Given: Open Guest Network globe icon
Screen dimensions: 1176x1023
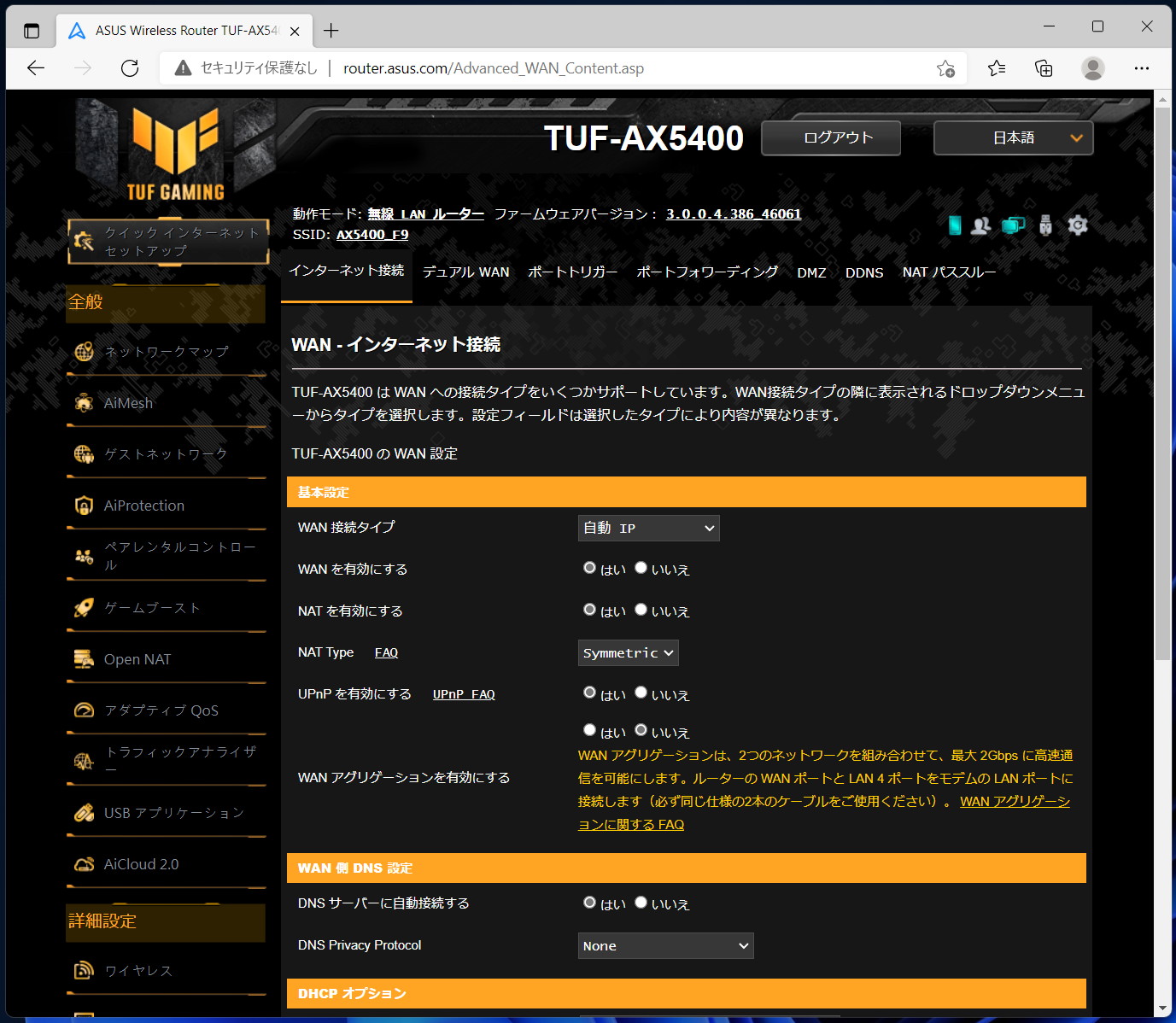Looking at the screenshot, I should (x=84, y=454).
